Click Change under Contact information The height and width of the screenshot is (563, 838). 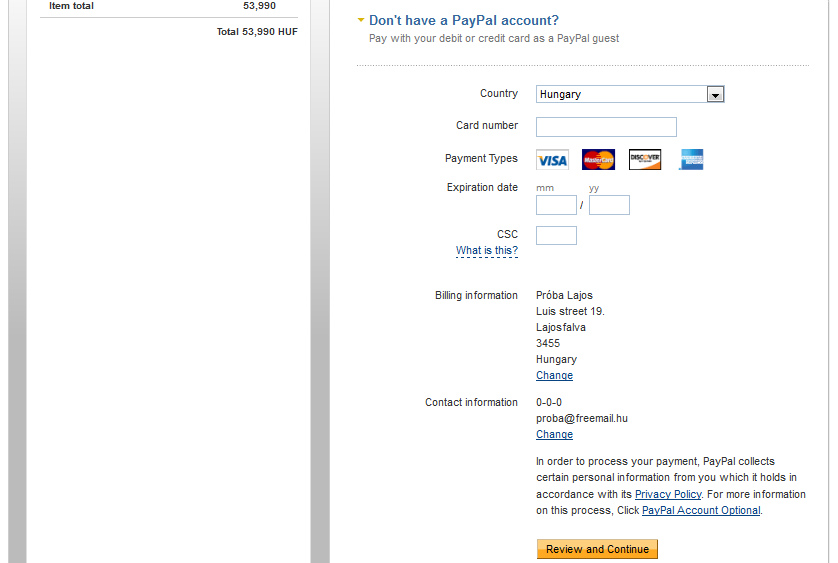pyautogui.click(x=554, y=434)
